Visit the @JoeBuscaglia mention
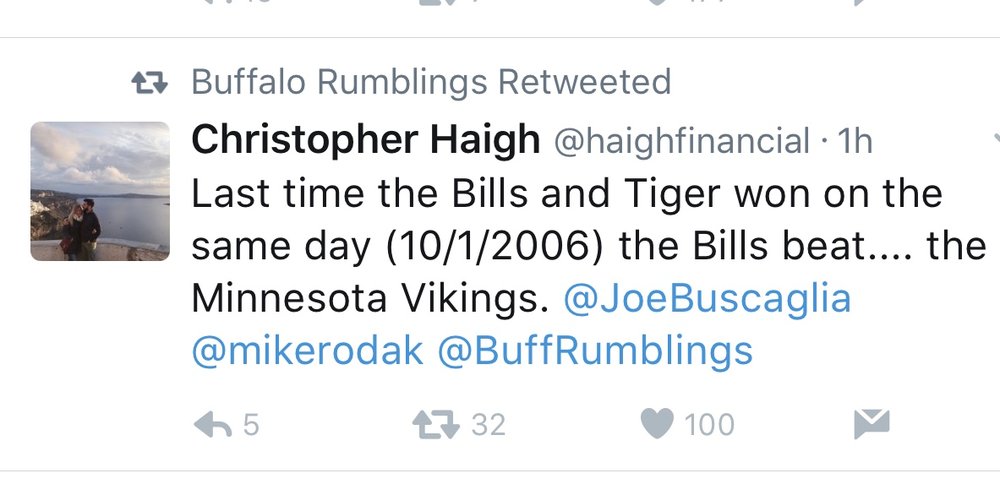The image size is (1000, 495). click(707, 299)
